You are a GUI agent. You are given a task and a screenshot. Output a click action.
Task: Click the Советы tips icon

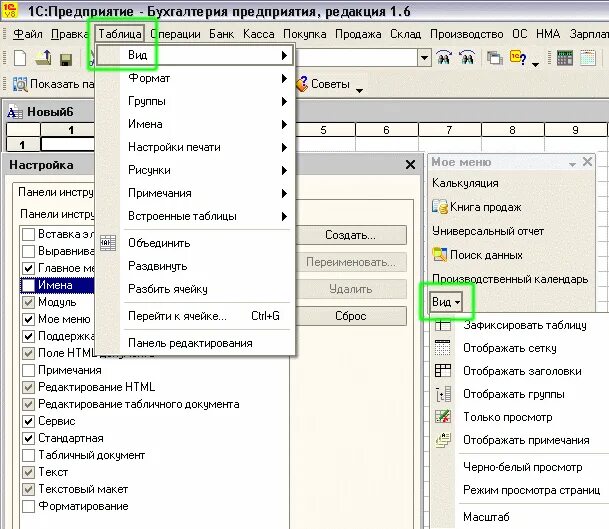pyautogui.click(x=302, y=84)
